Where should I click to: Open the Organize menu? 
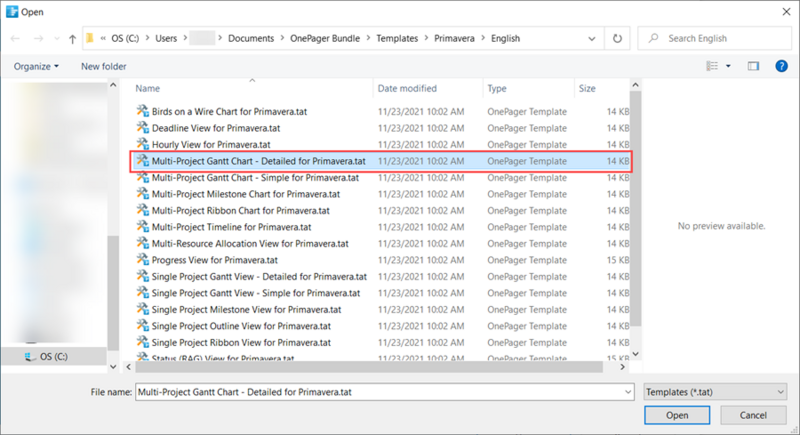coord(36,66)
